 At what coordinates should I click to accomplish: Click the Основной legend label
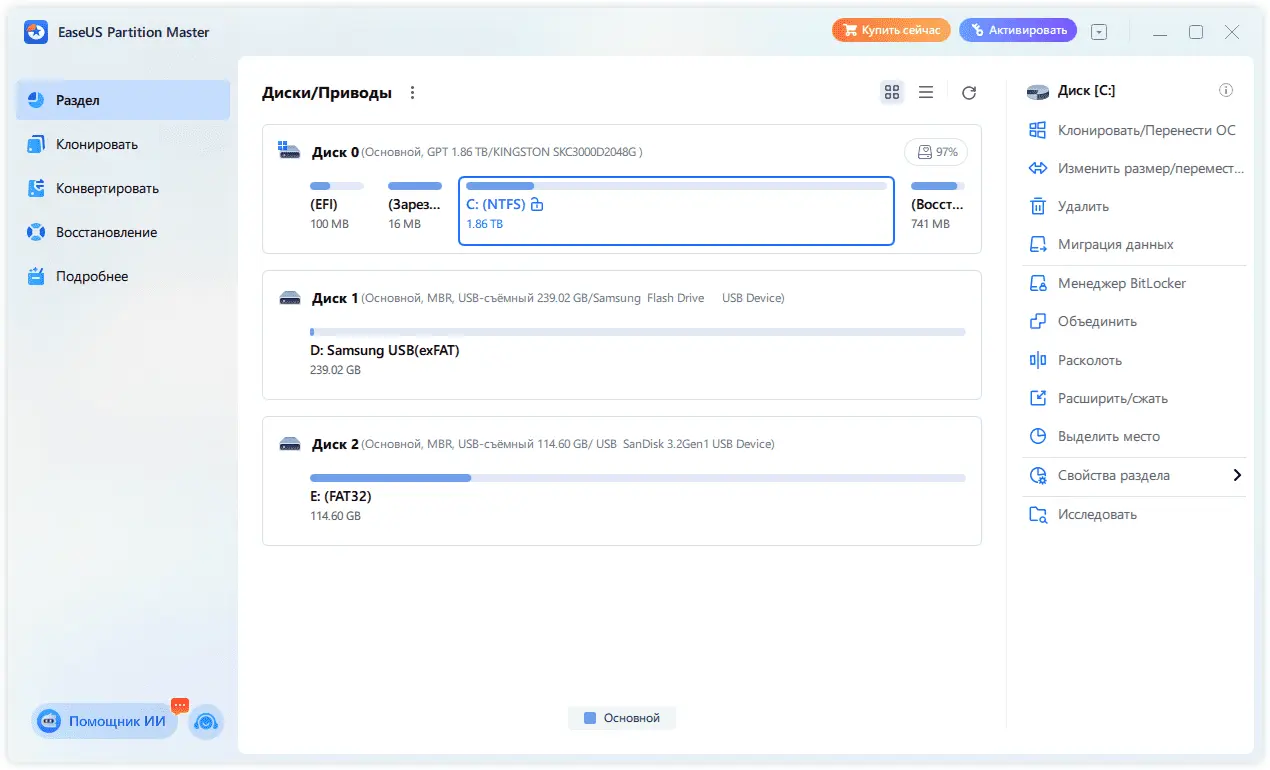click(x=632, y=718)
